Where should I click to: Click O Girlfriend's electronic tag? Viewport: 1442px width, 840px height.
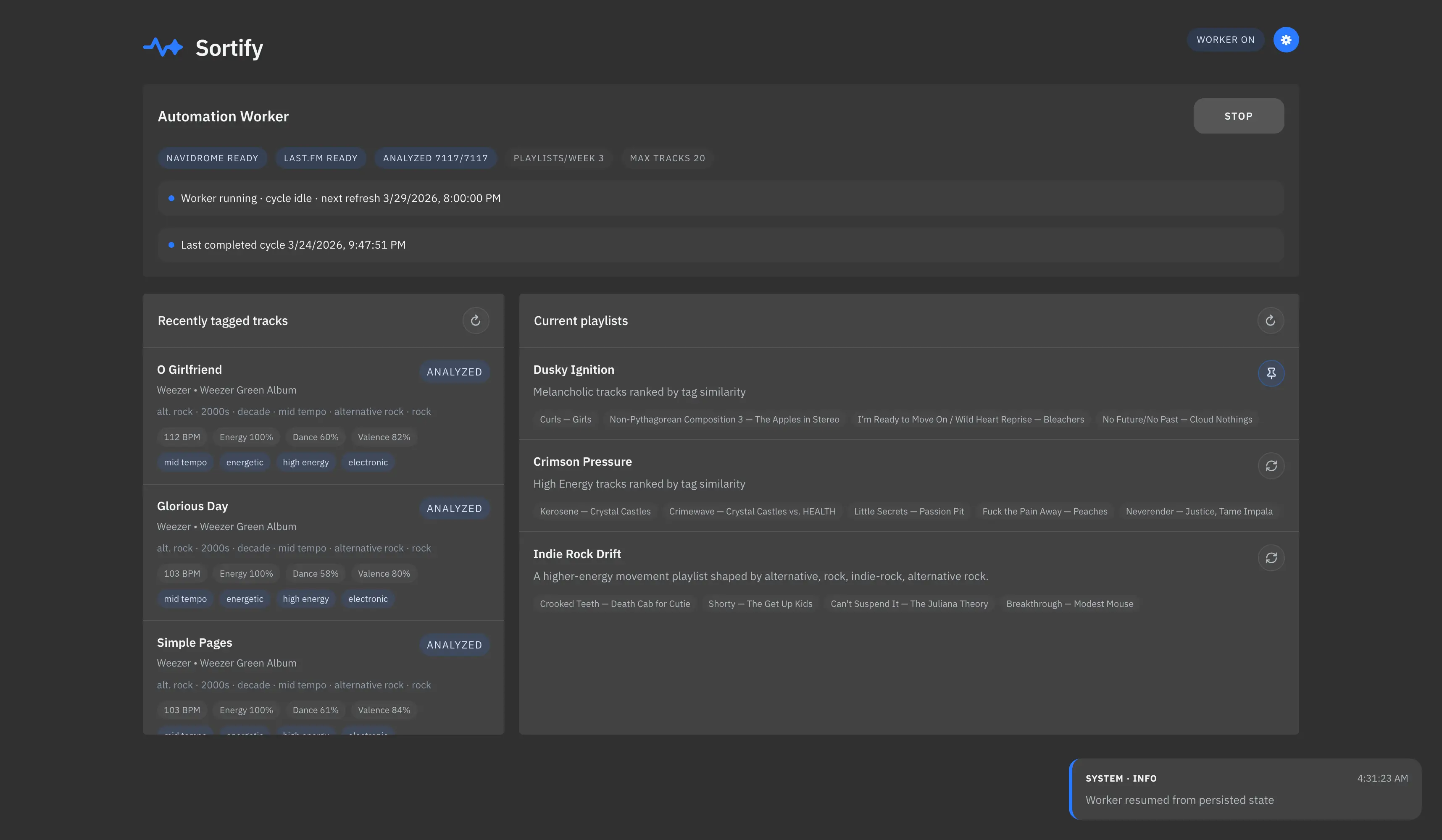coord(368,462)
